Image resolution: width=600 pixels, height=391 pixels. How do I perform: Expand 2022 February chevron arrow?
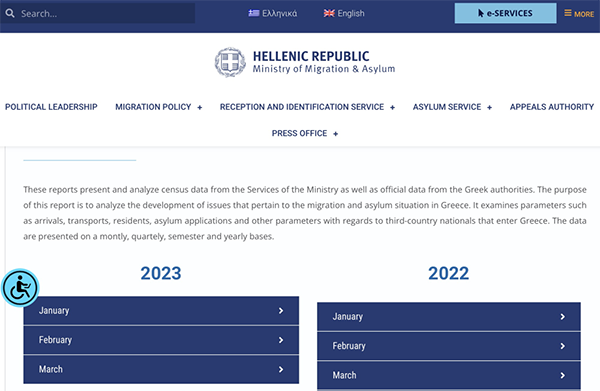(x=562, y=346)
